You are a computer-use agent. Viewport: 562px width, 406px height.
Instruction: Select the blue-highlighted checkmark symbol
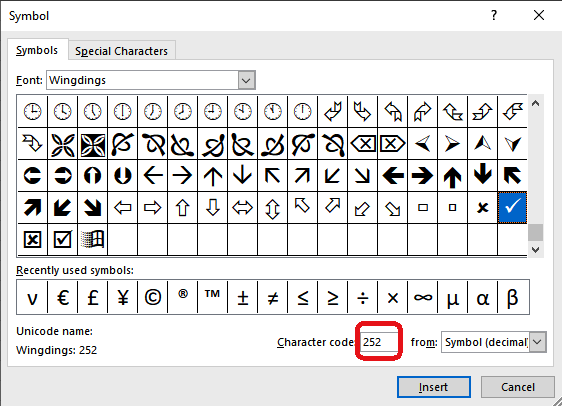[512, 207]
